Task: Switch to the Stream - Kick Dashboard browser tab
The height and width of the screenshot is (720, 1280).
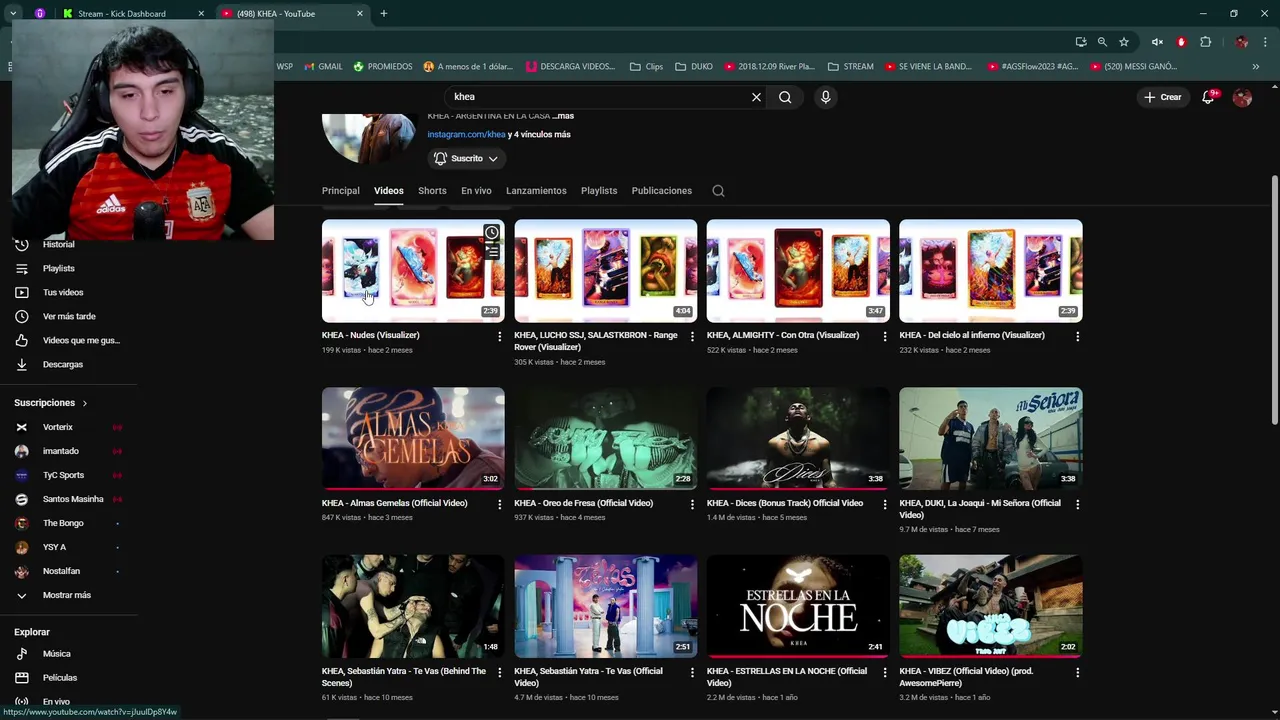Action: [131, 14]
